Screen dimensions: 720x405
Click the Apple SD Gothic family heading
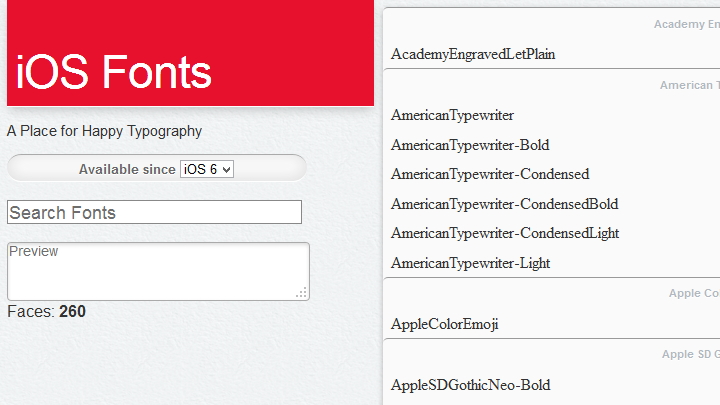(x=691, y=354)
